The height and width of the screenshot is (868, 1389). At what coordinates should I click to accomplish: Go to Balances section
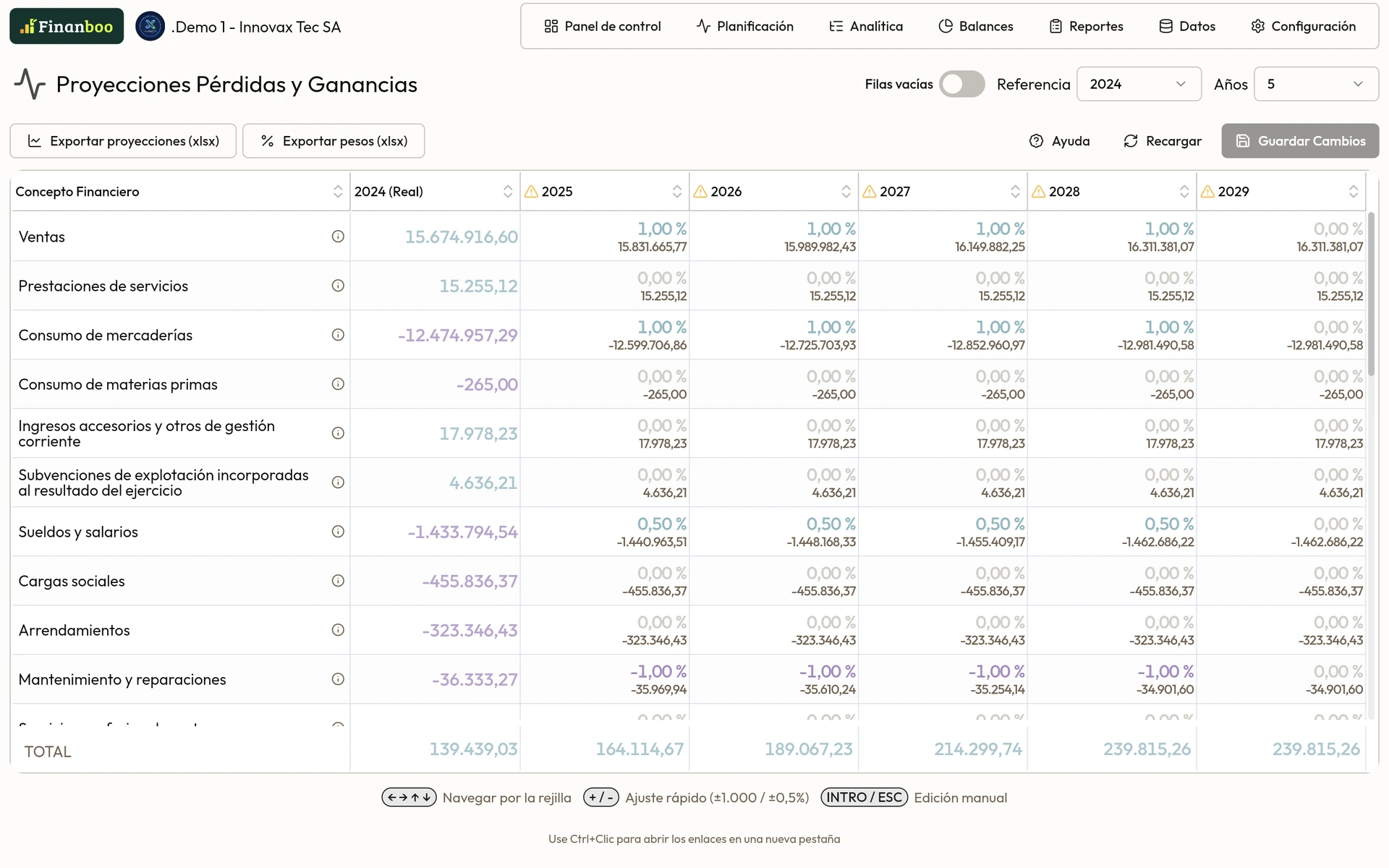(x=976, y=27)
